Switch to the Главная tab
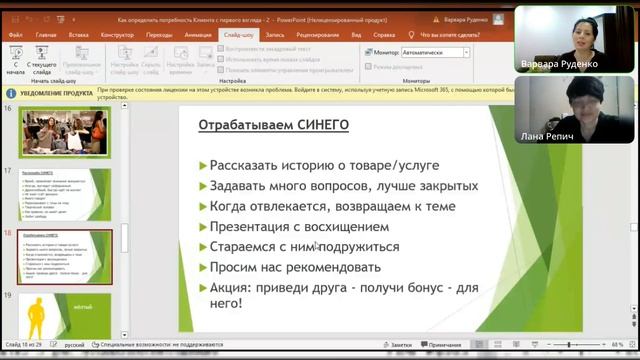Screen dimensions: 640x360 click(x=46, y=35)
